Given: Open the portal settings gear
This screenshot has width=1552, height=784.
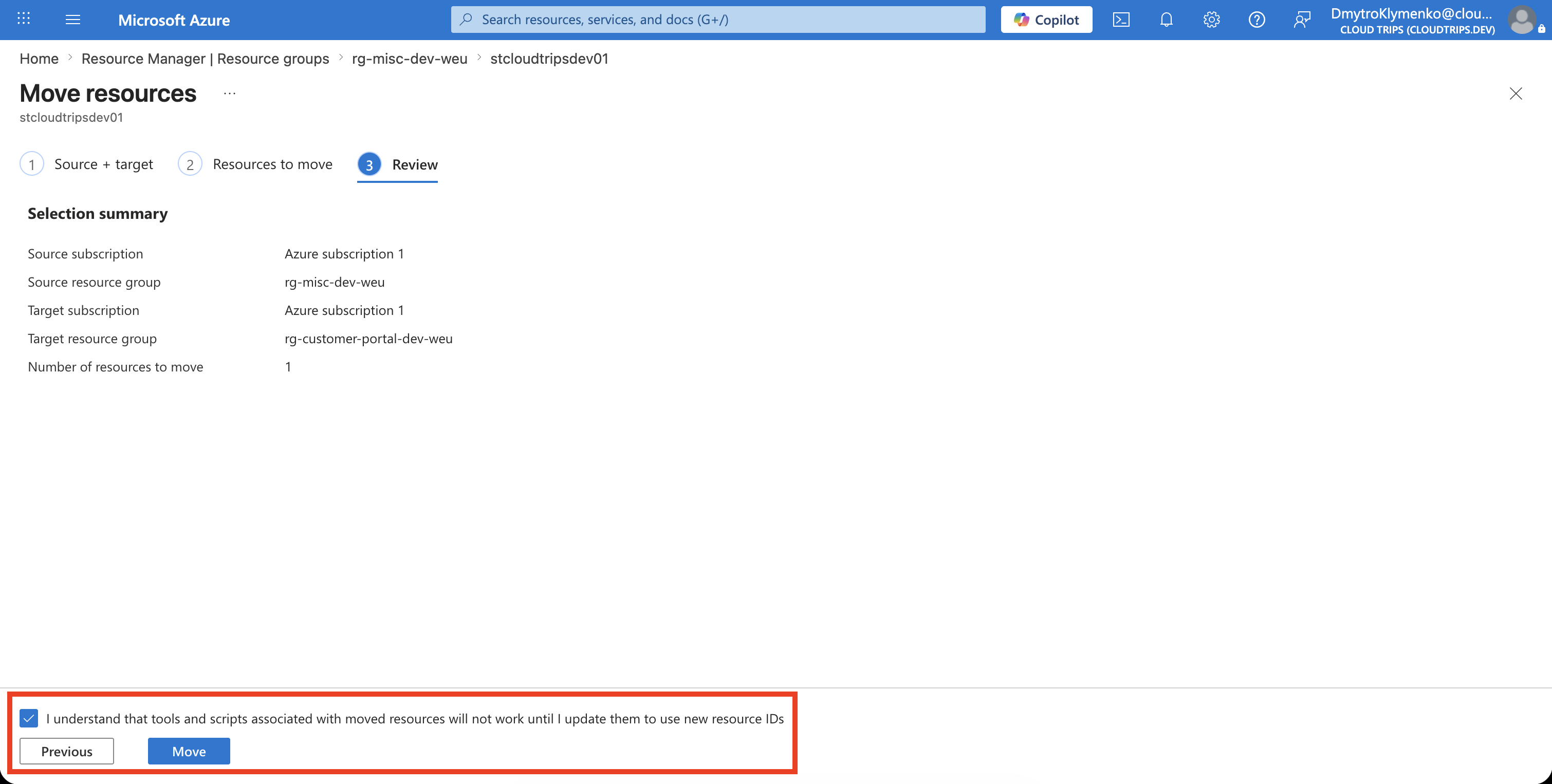Looking at the screenshot, I should coord(1211,20).
